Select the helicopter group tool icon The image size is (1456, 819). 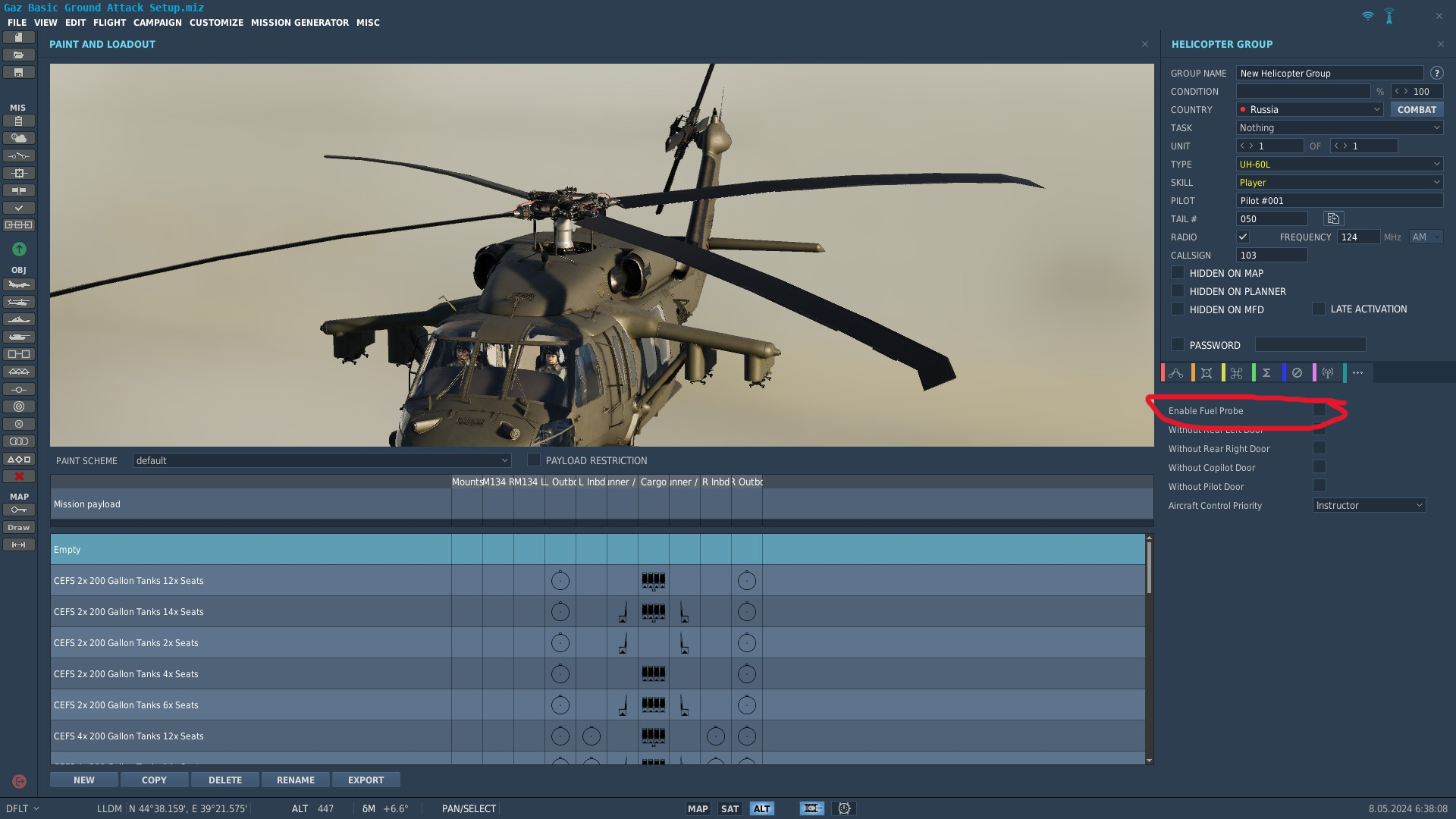[19, 302]
